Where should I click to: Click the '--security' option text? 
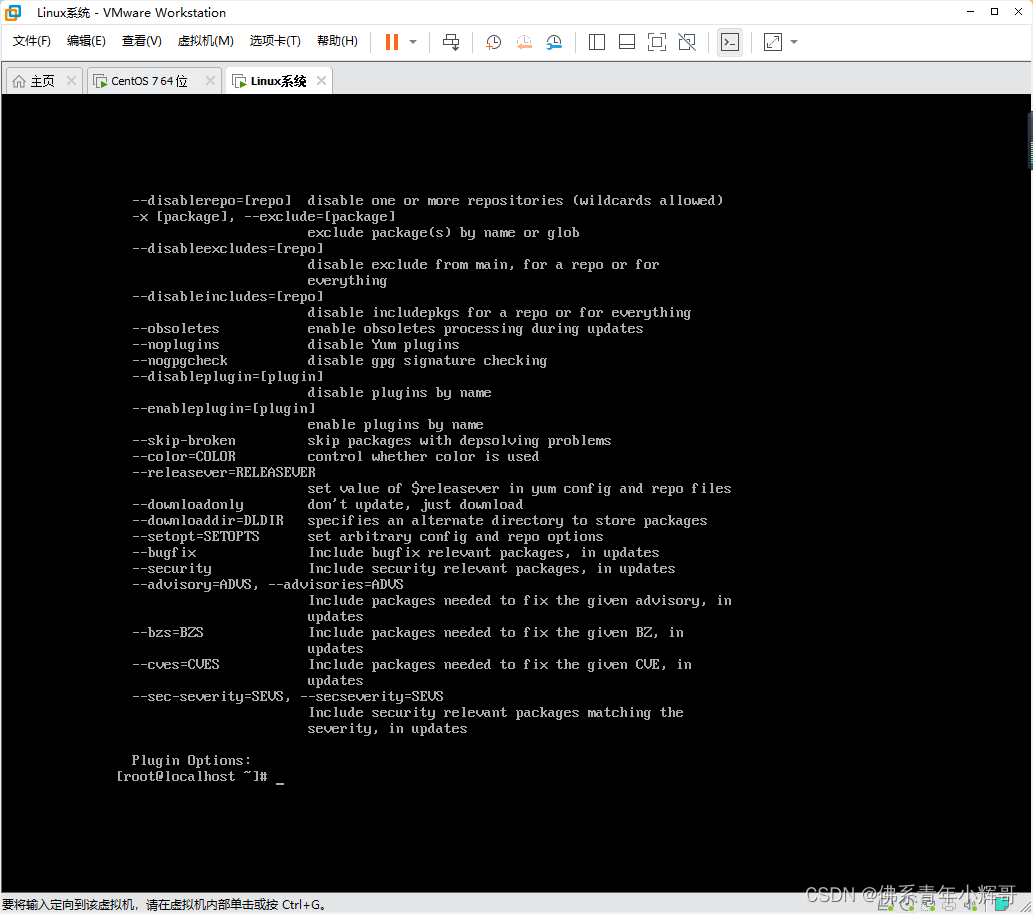point(172,568)
